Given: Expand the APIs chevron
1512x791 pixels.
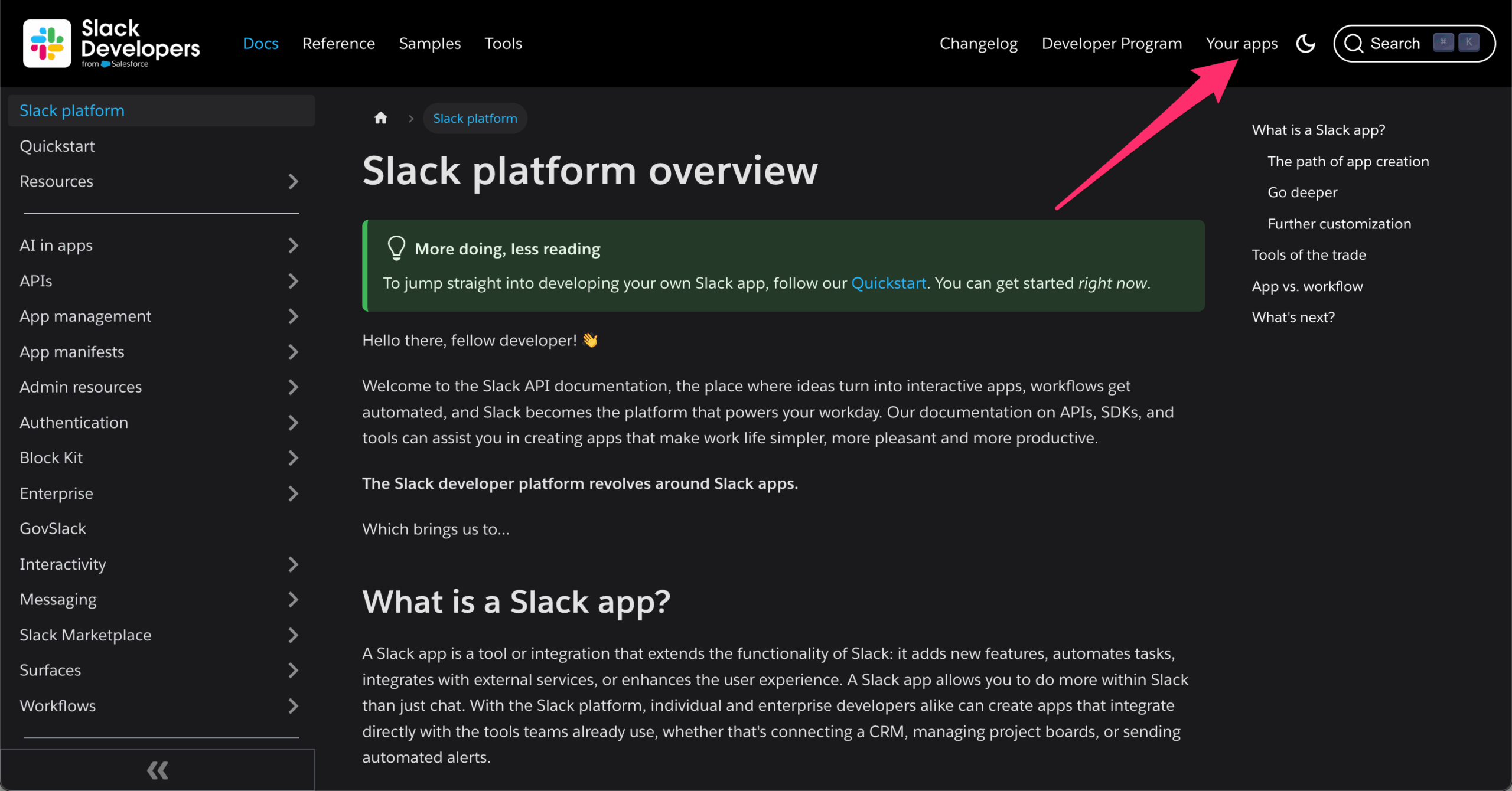Looking at the screenshot, I should (293, 280).
